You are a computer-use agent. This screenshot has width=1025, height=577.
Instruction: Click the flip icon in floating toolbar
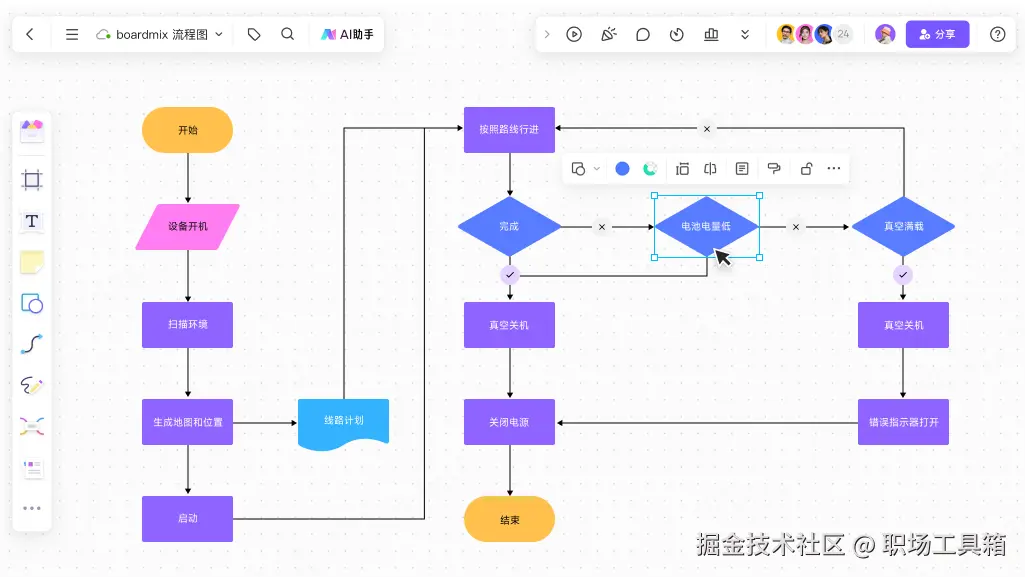pyautogui.click(x=711, y=169)
